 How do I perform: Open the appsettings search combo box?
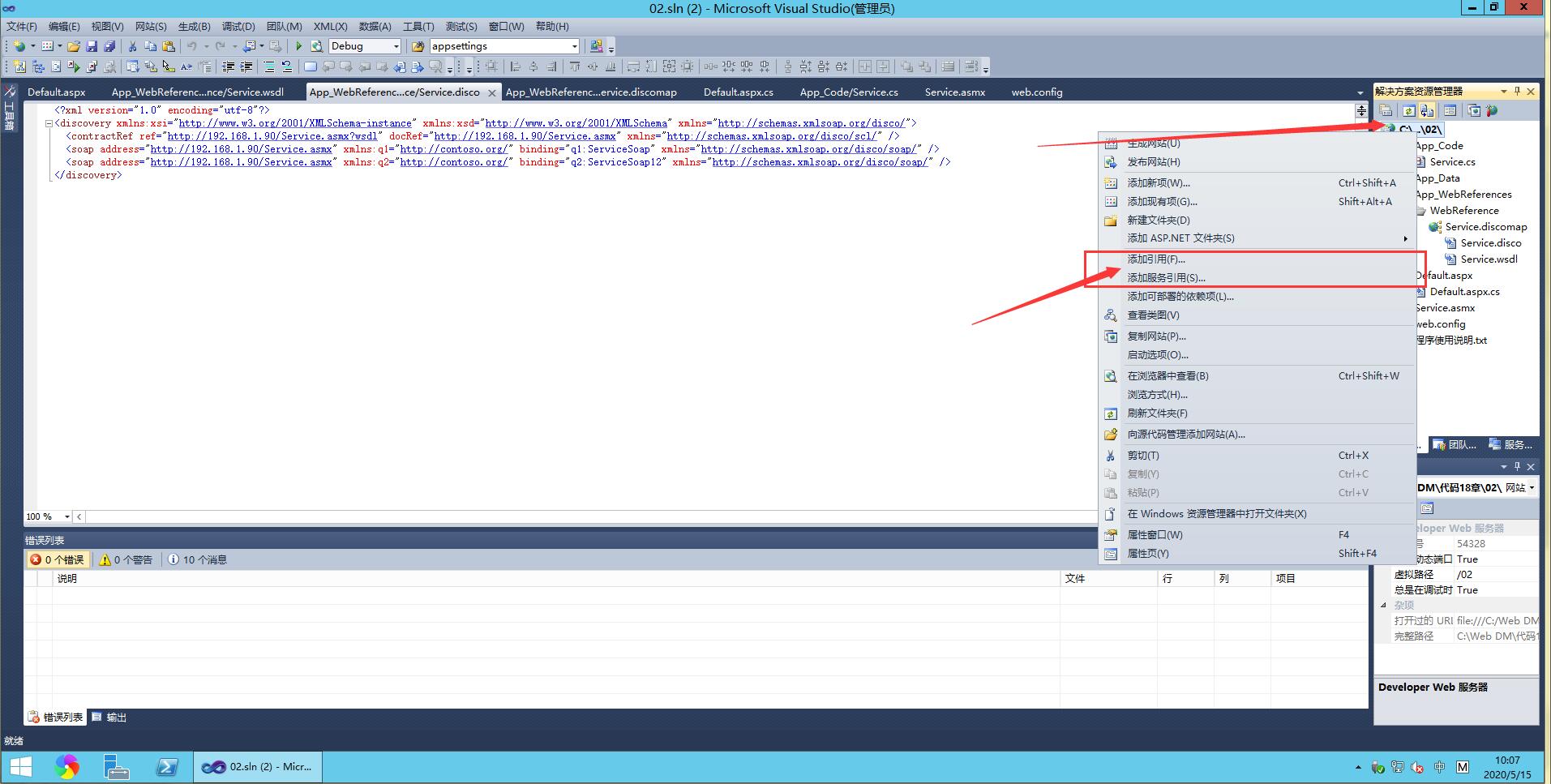tap(575, 46)
